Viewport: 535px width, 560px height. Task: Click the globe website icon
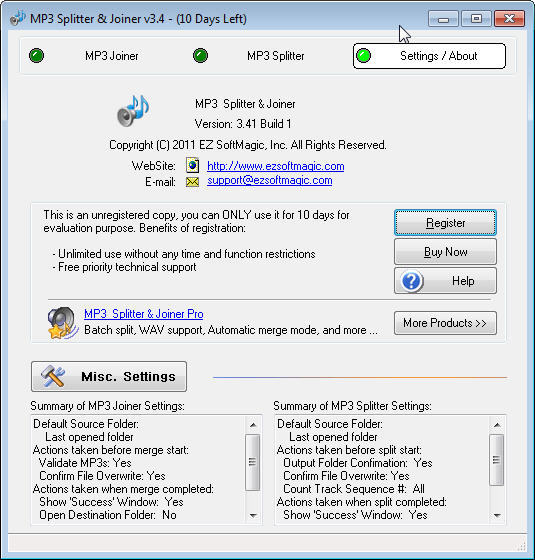192,165
